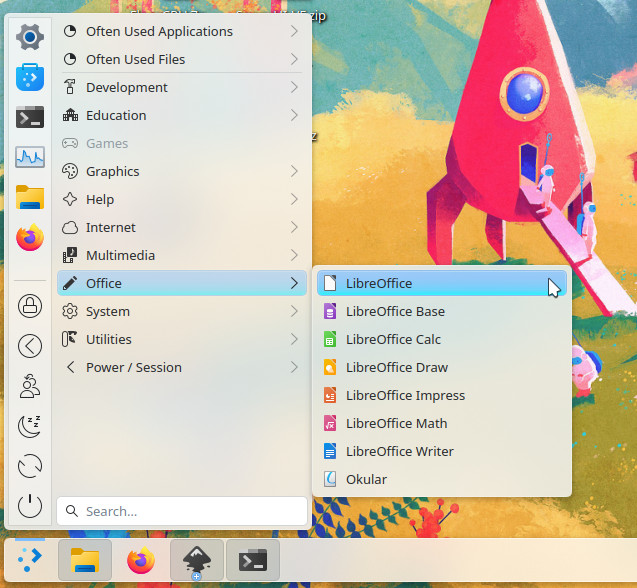Click the Switch User icon
The height and width of the screenshot is (588, 637).
click(30, 386)
